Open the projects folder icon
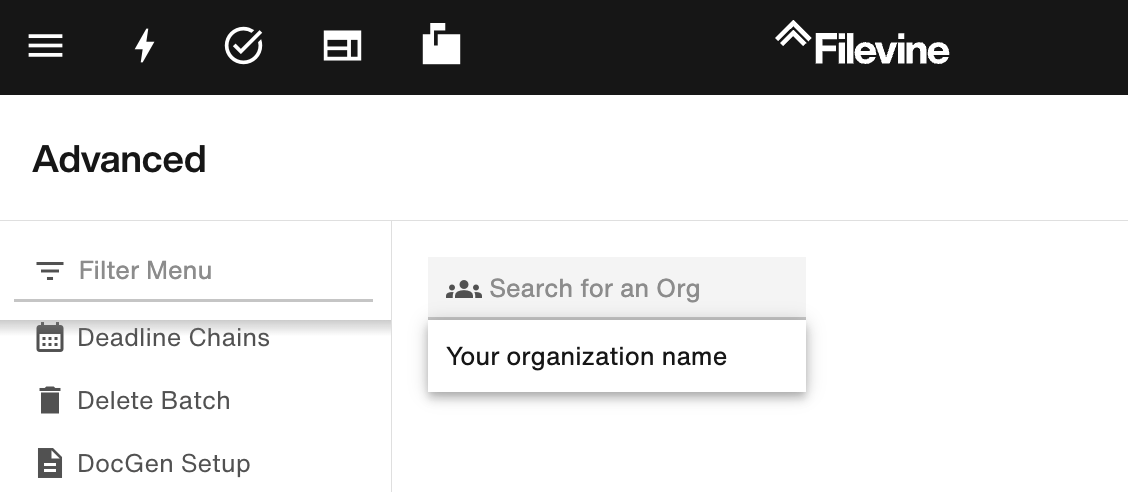The image size is (1128, 492). coord(441,44)
